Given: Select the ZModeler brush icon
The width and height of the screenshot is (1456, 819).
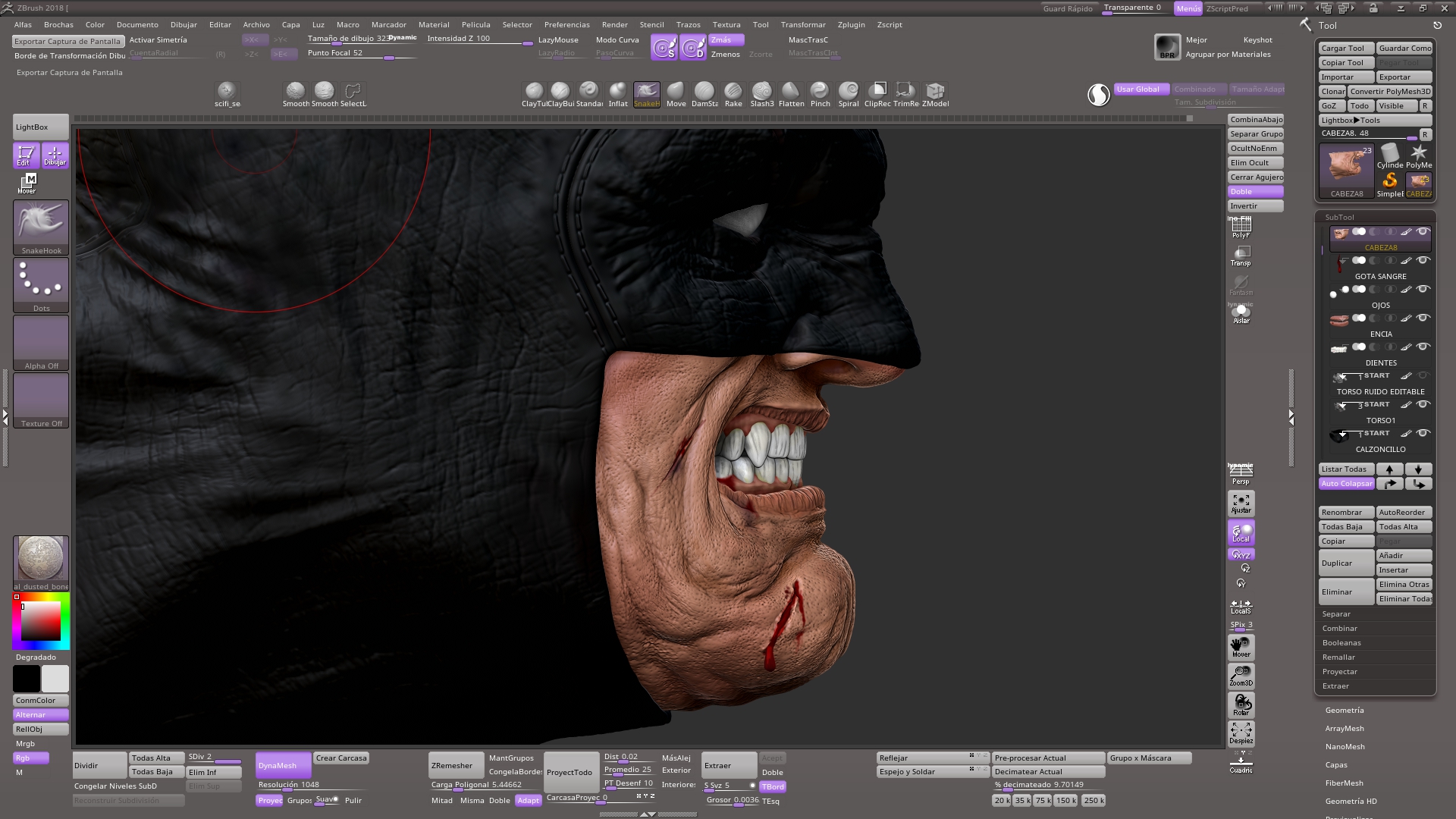Looking at the screenshot, I should [x=935, y=94].
